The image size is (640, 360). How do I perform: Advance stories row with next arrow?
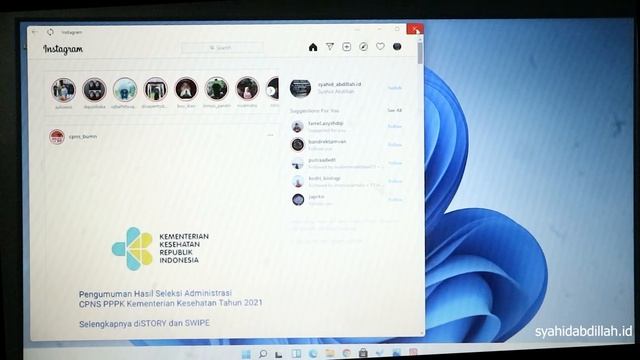pyautogui.click(x=271, y=91)
